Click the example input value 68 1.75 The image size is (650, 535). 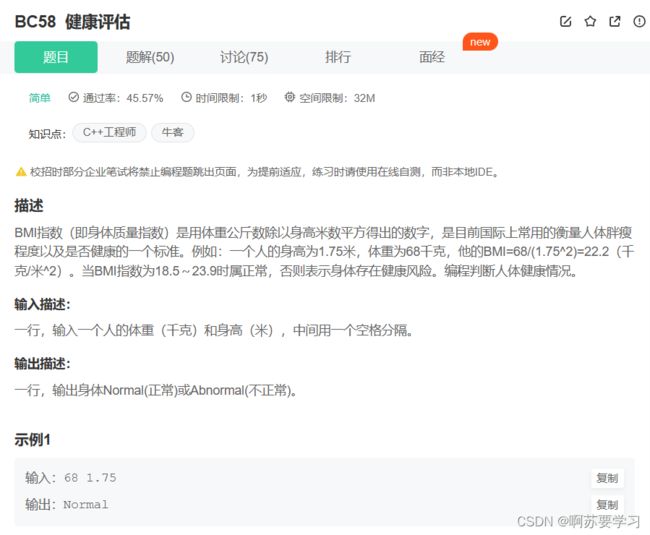90,478
